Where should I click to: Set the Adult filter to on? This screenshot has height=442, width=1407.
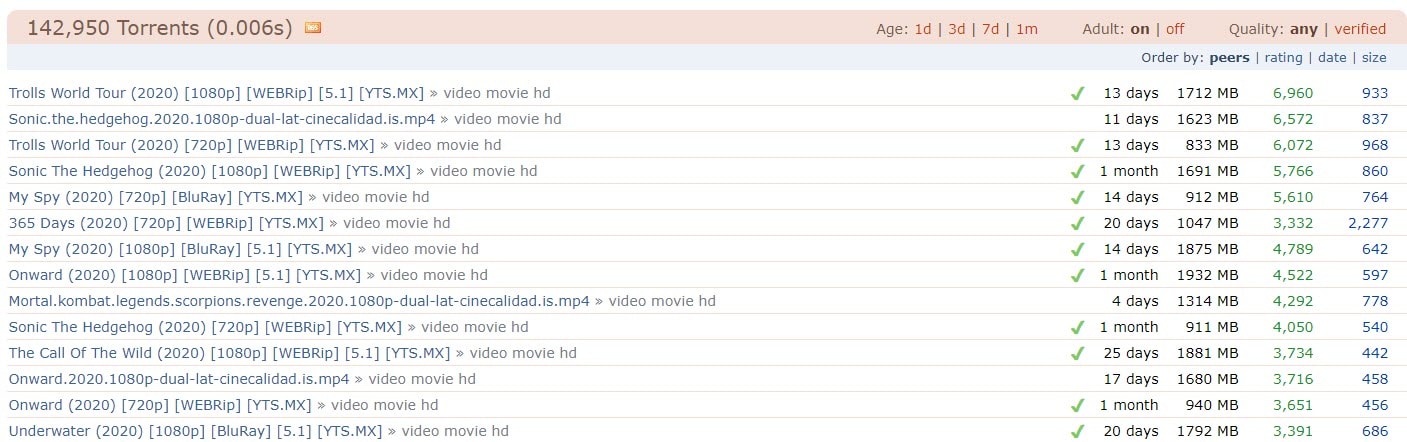(1140, 29)
